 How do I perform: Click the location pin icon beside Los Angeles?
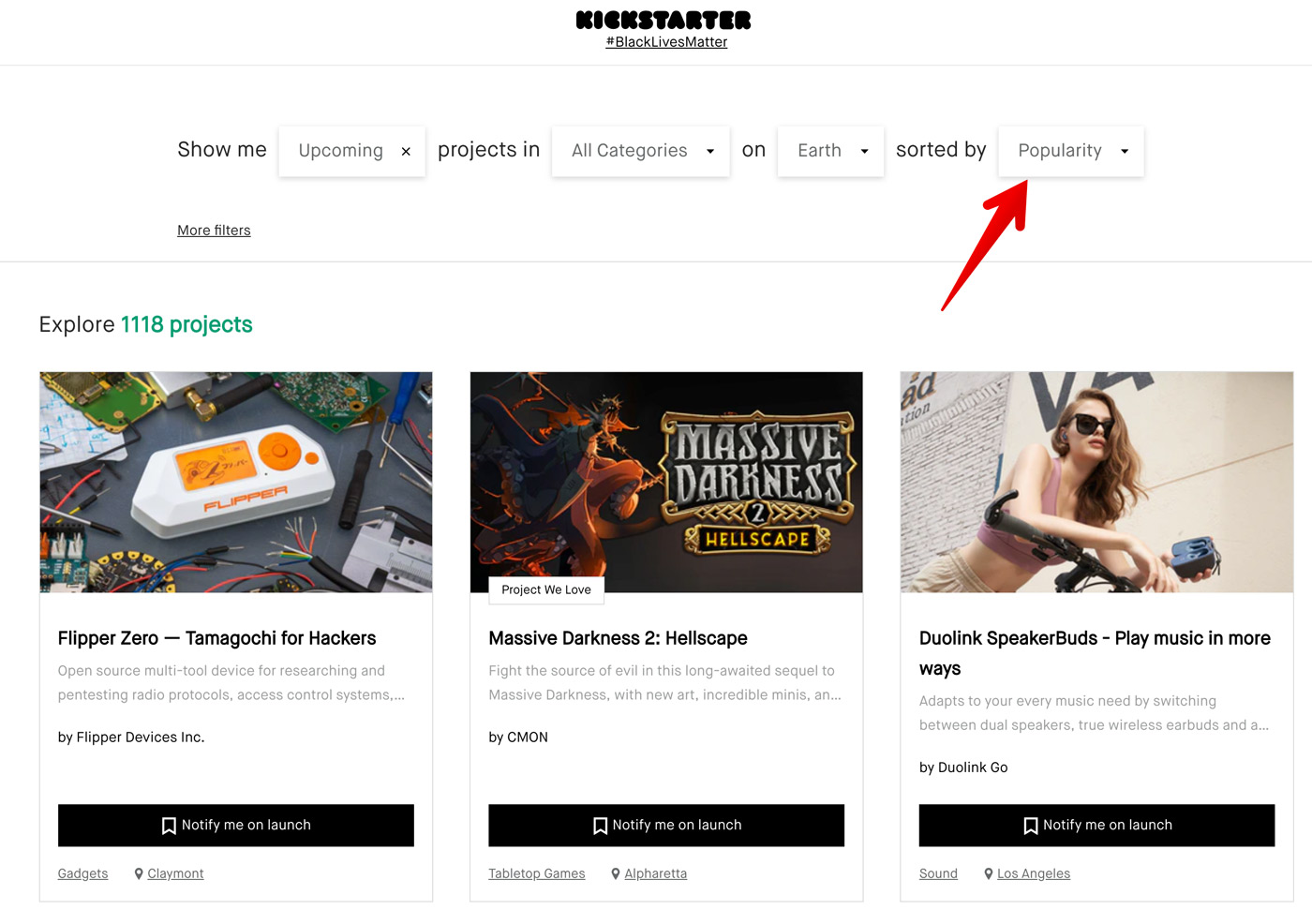tap(989, 873)
